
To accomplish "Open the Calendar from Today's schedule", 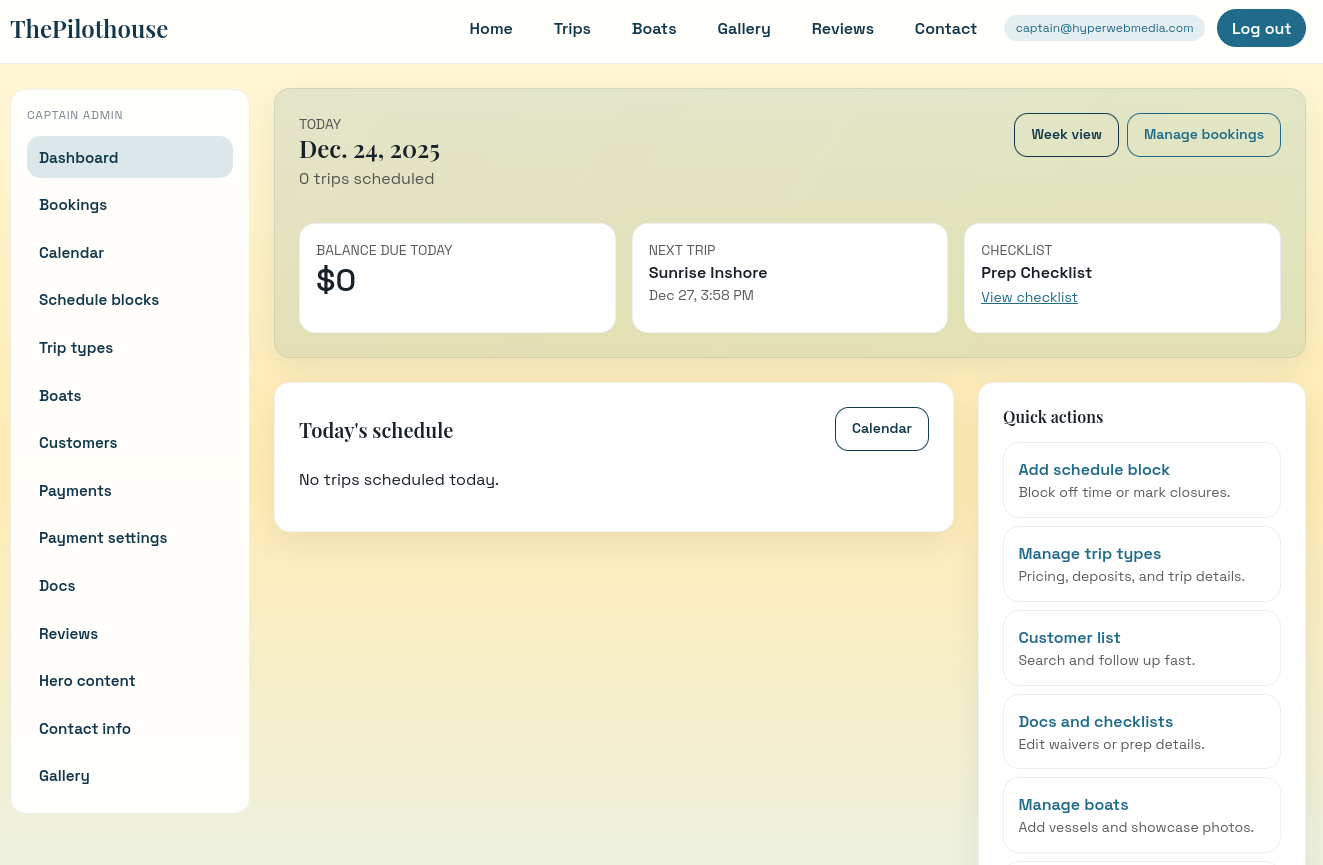I will pos(881,428).
